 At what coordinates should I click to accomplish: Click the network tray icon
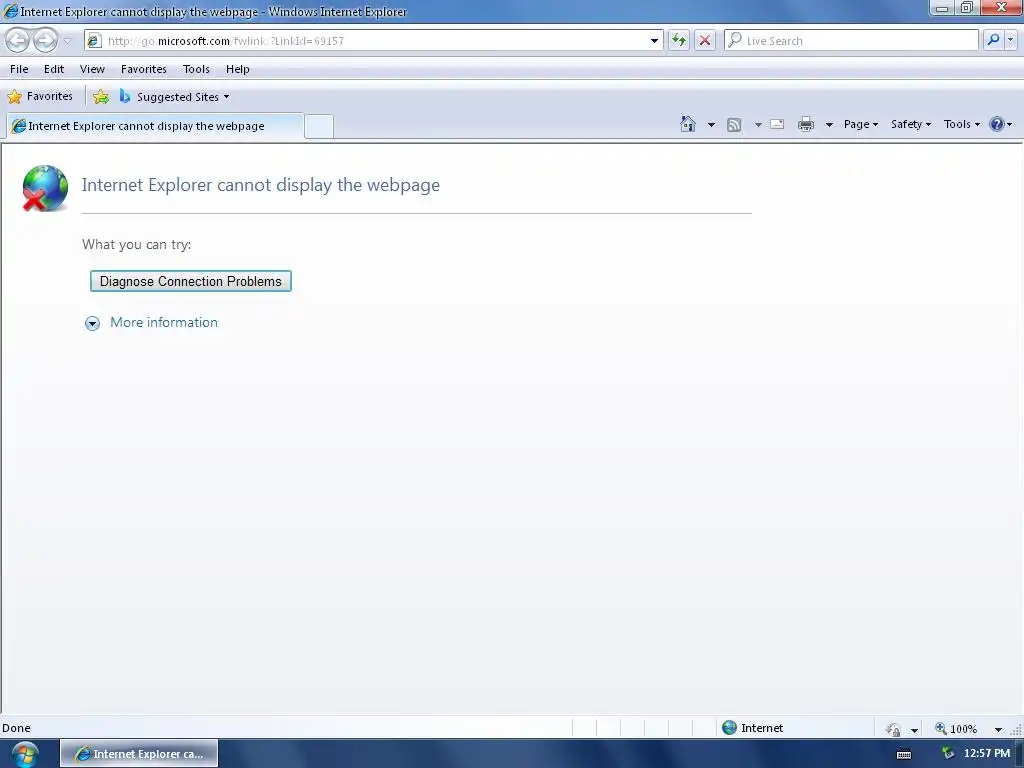[x=948, y=754]
